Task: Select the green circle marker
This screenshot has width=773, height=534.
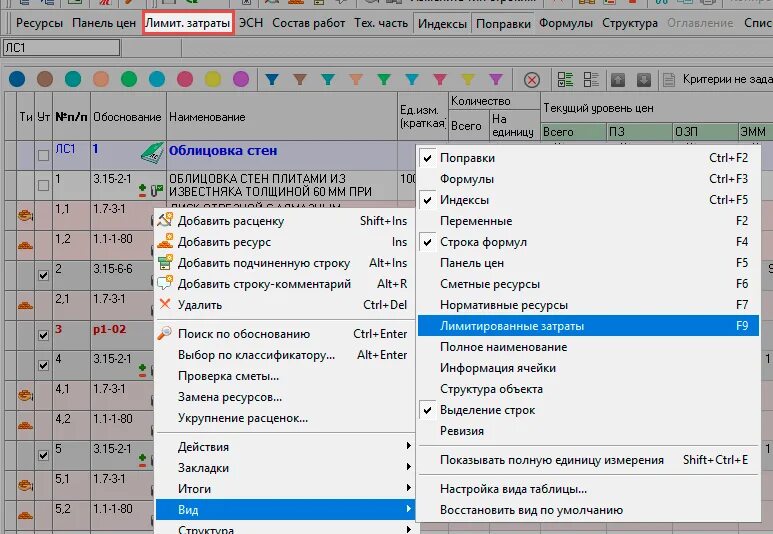Action: [129, 79]
